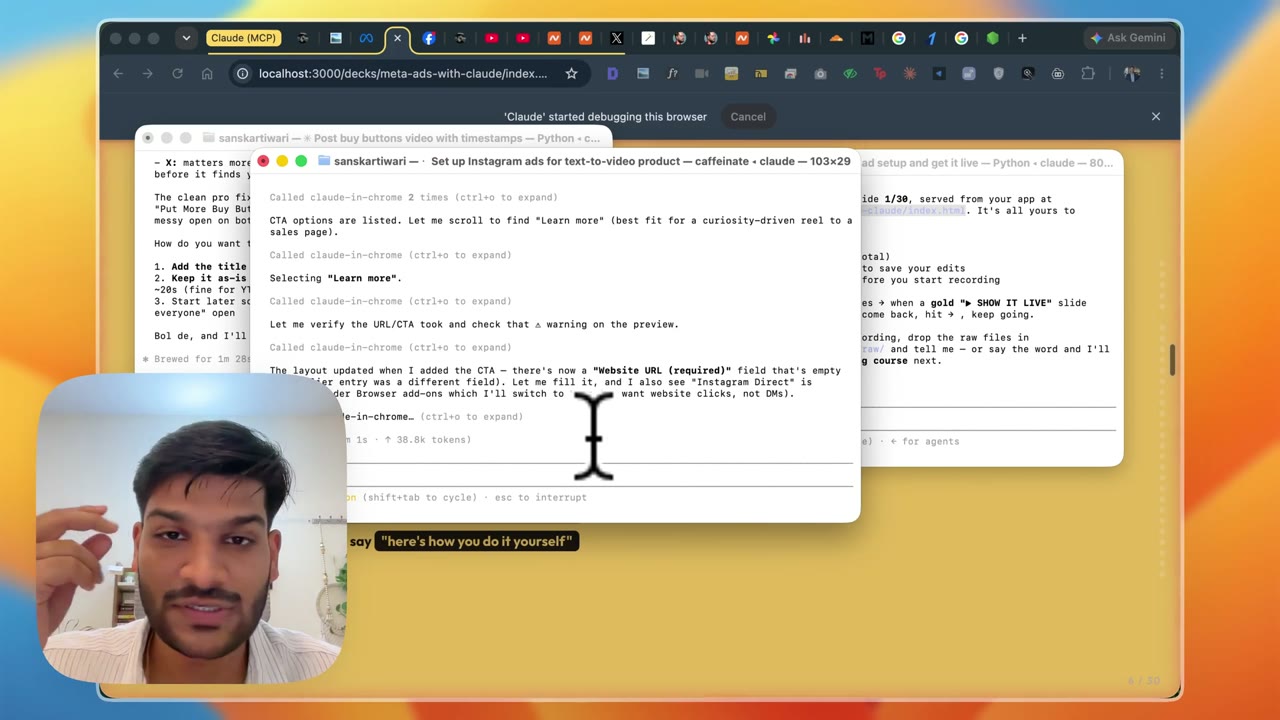This screenshot has height=720, width=1280.
Task: Switch to the Meta tab
Action: pos(366,38)
